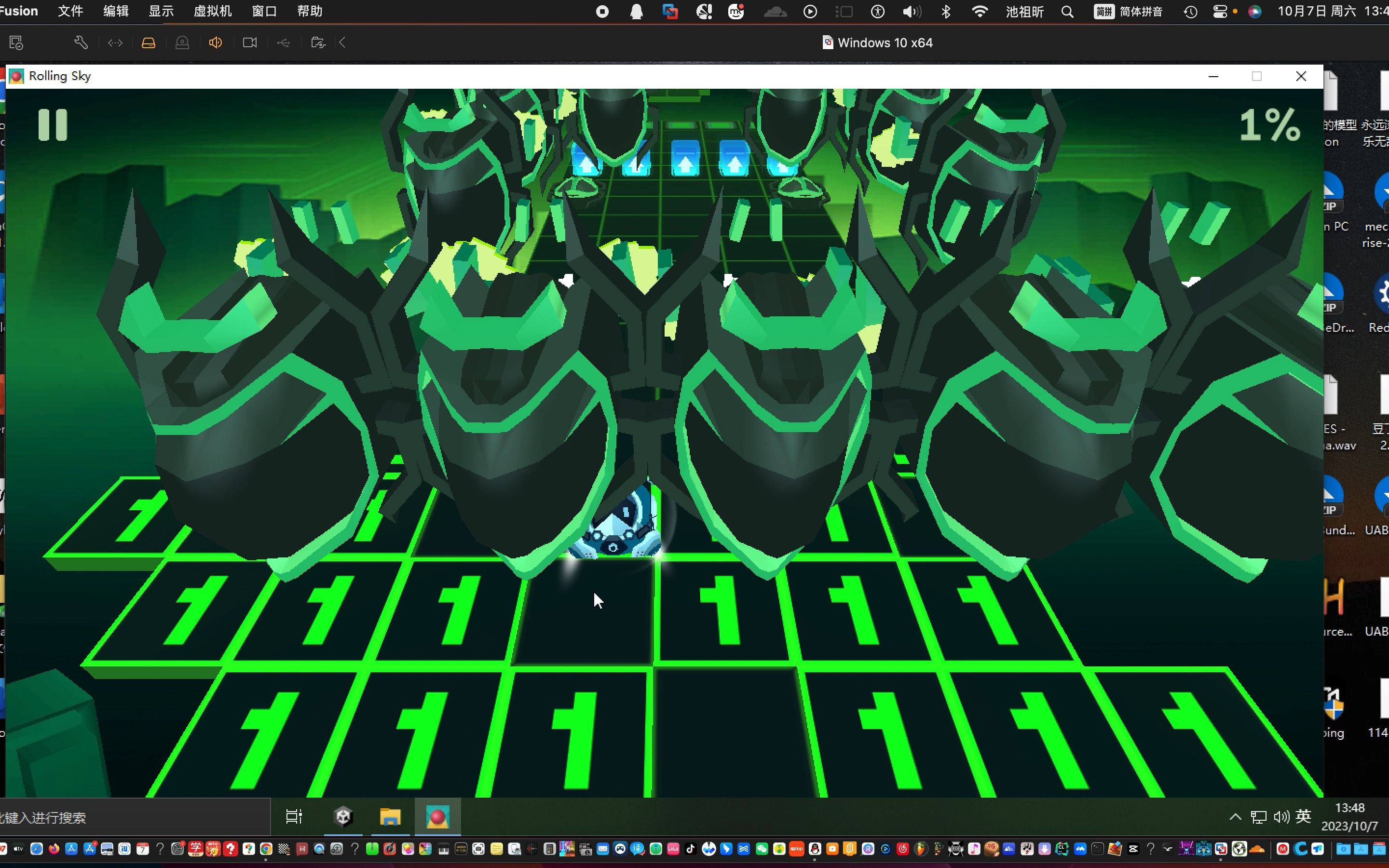Toggle the CD/DVD drive device icon
1389x868 pixels.
click(x=182, y=42)
